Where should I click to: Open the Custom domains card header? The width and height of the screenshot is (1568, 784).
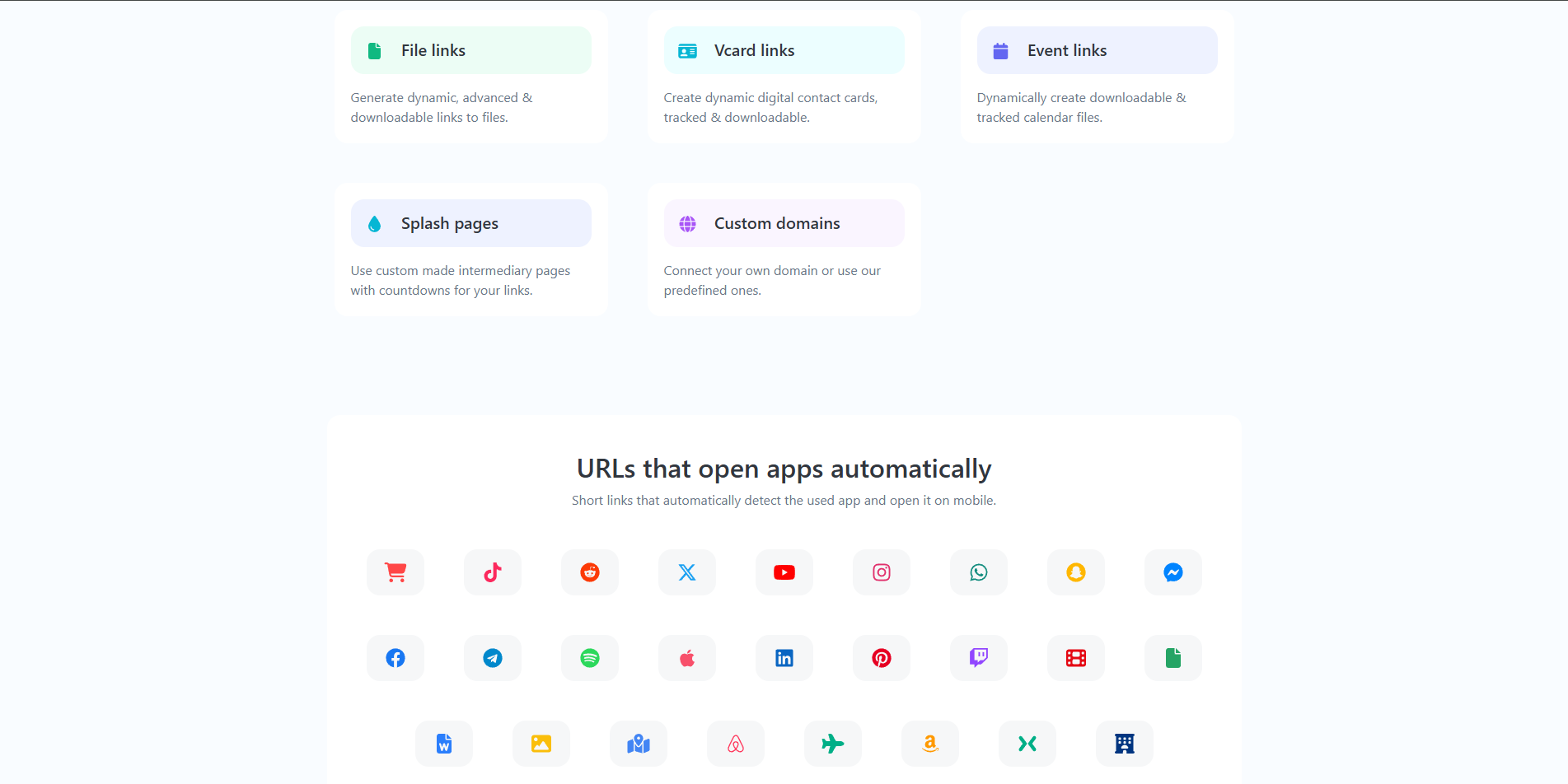click(x=784, y=223)
